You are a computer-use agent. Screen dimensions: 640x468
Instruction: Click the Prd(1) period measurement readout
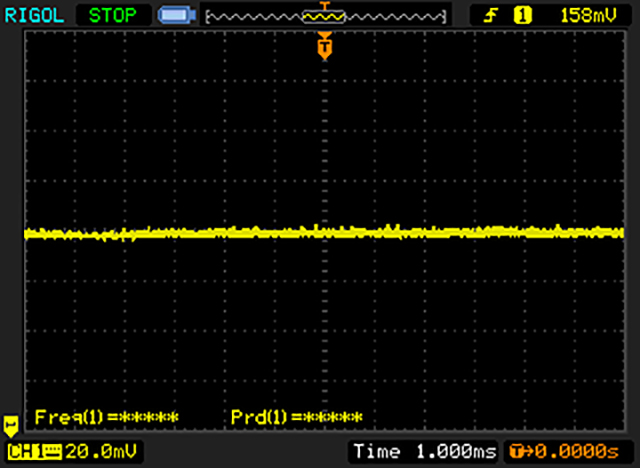tap(297, 417)
